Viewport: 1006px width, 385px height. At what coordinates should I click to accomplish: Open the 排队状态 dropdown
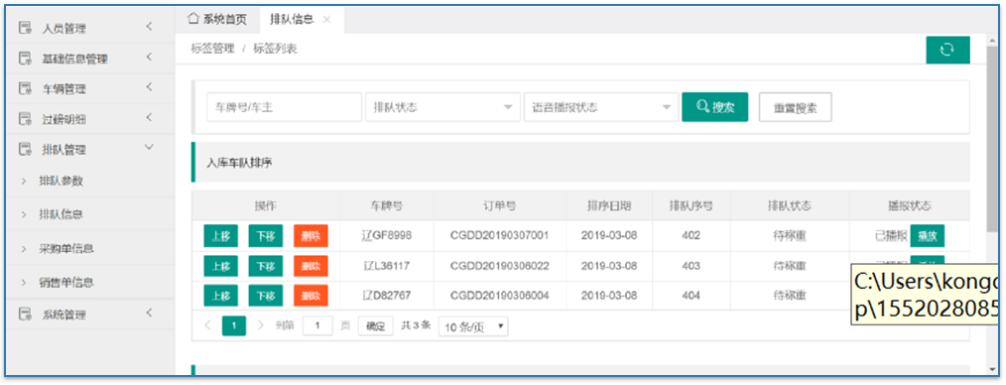point(443,107)
